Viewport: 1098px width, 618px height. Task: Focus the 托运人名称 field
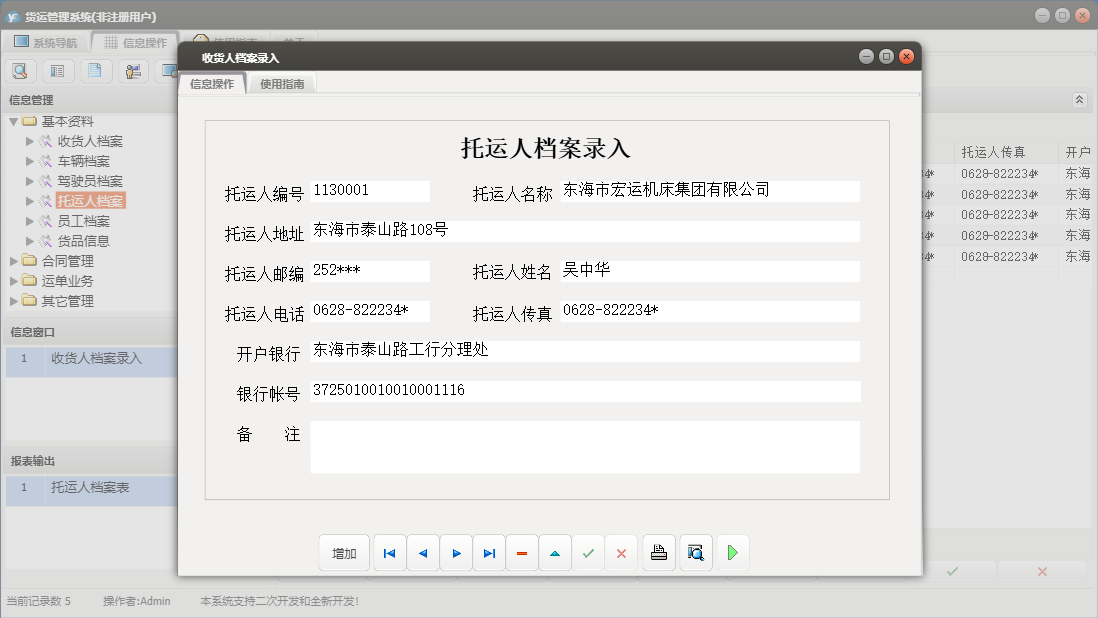click(710, 191)
